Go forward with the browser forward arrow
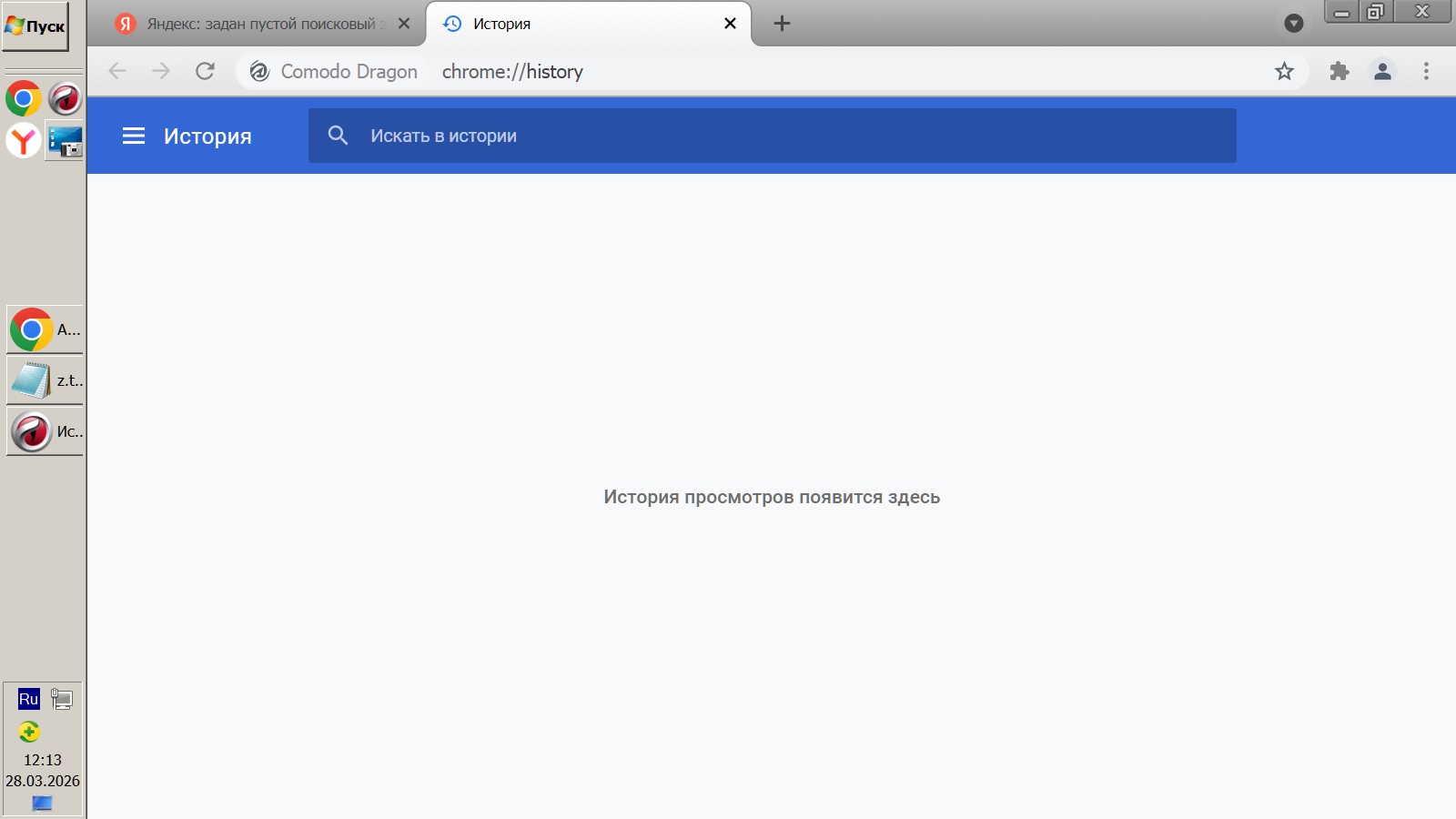The height and width of the screenshot is (819, 1456). coord(161,71)
